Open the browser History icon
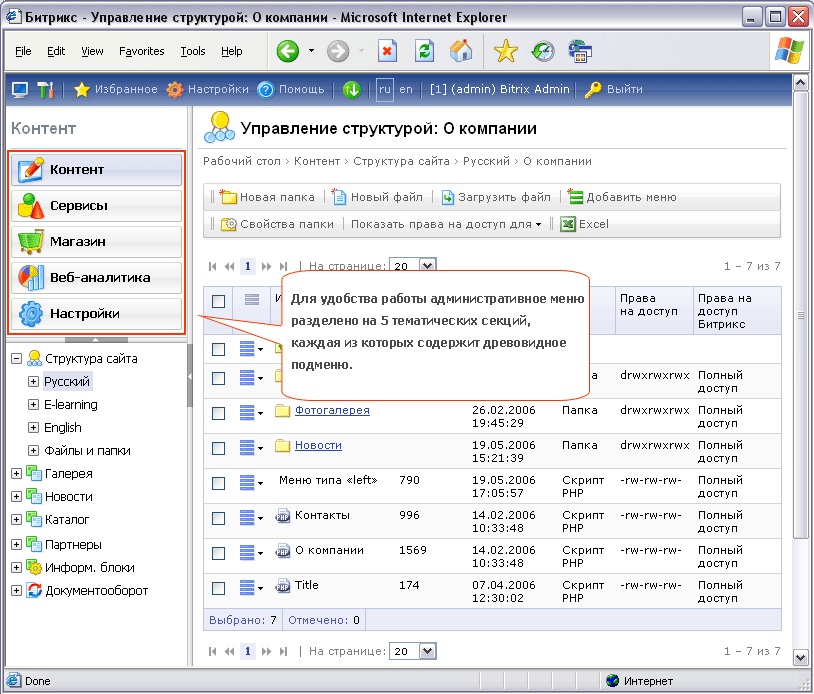 [543, 51]
